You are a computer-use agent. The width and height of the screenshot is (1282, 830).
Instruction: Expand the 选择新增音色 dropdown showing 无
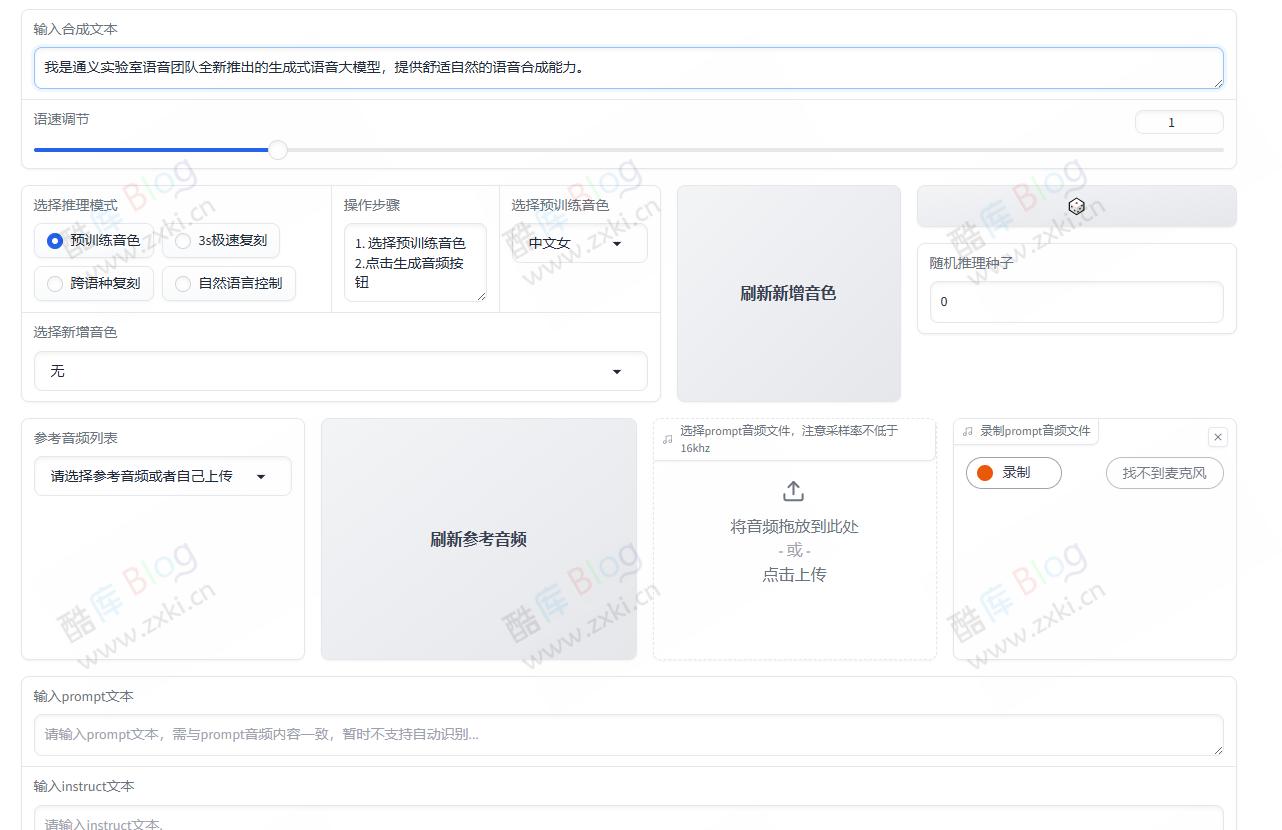tap(340, 370)
